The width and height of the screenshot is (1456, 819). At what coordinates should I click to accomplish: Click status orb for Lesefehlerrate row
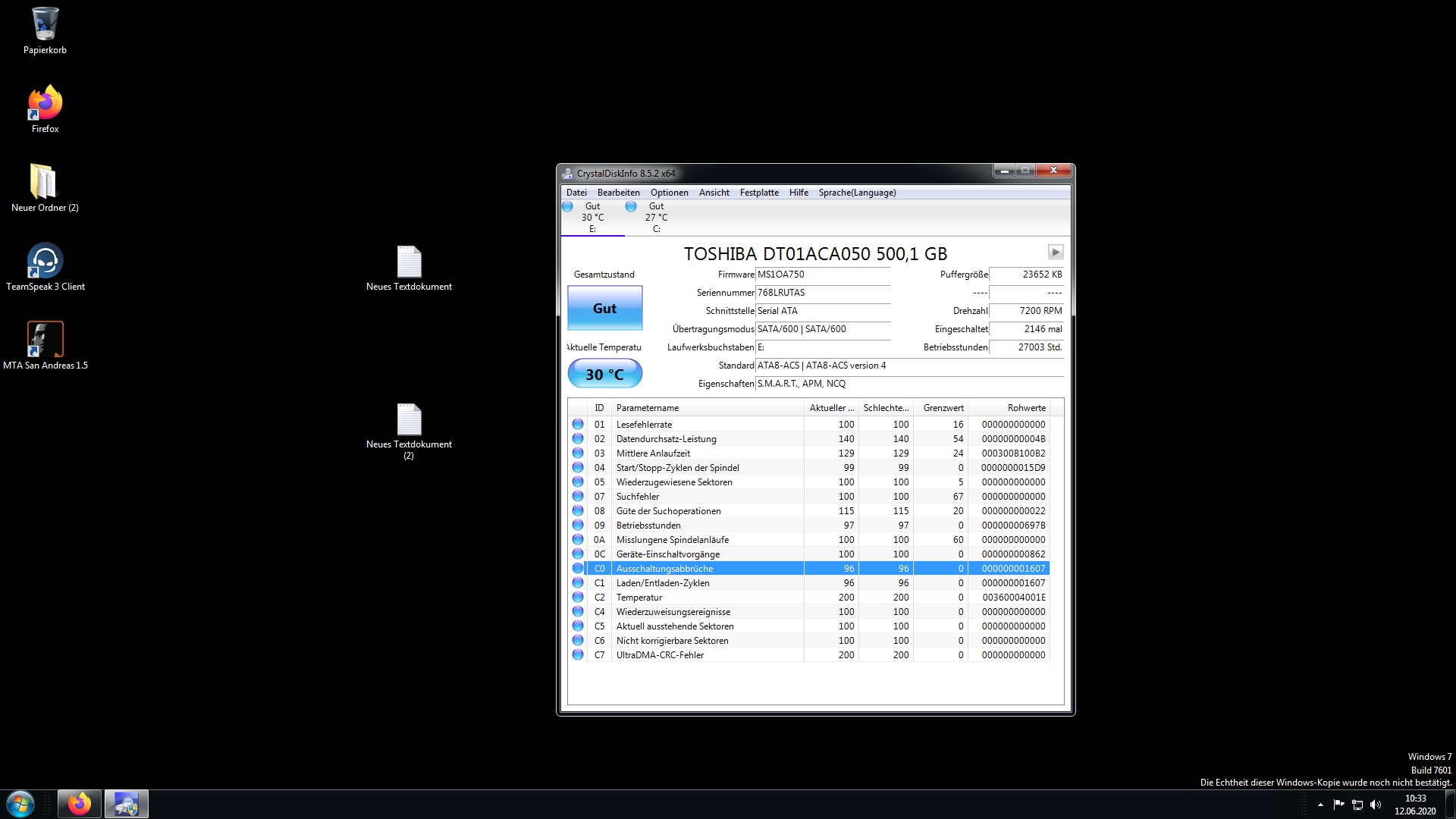(x=578, y=425)
